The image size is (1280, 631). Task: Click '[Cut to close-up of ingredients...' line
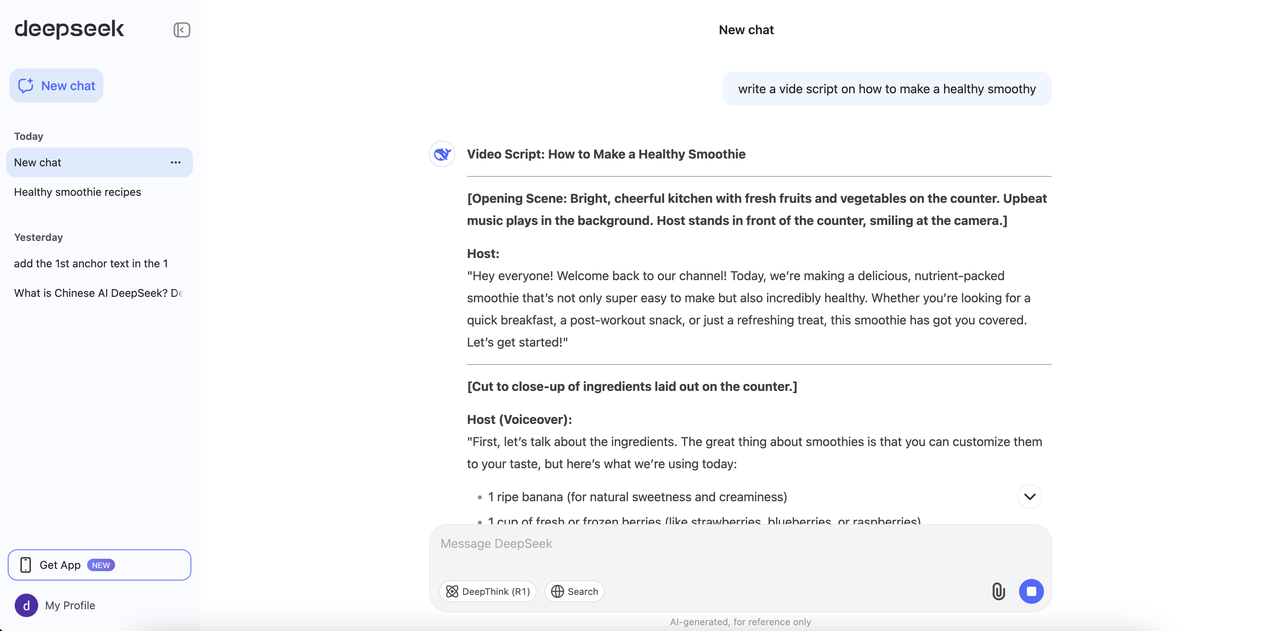(x=632, y=386)
